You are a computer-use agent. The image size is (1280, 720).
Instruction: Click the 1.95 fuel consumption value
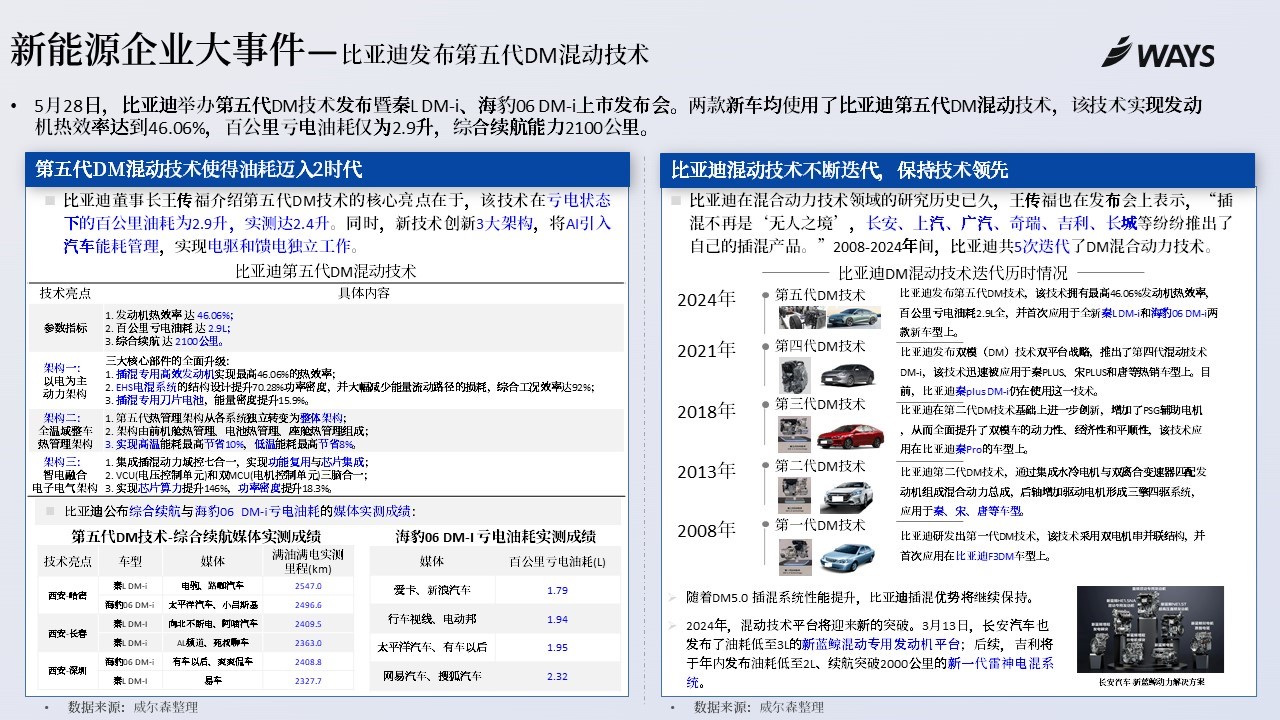(x=557, y=647)
